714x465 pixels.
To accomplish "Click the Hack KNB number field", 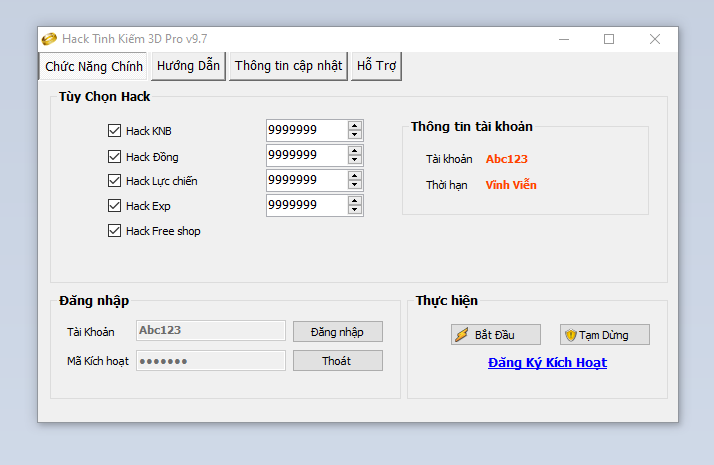I will (x=305, y=130).
